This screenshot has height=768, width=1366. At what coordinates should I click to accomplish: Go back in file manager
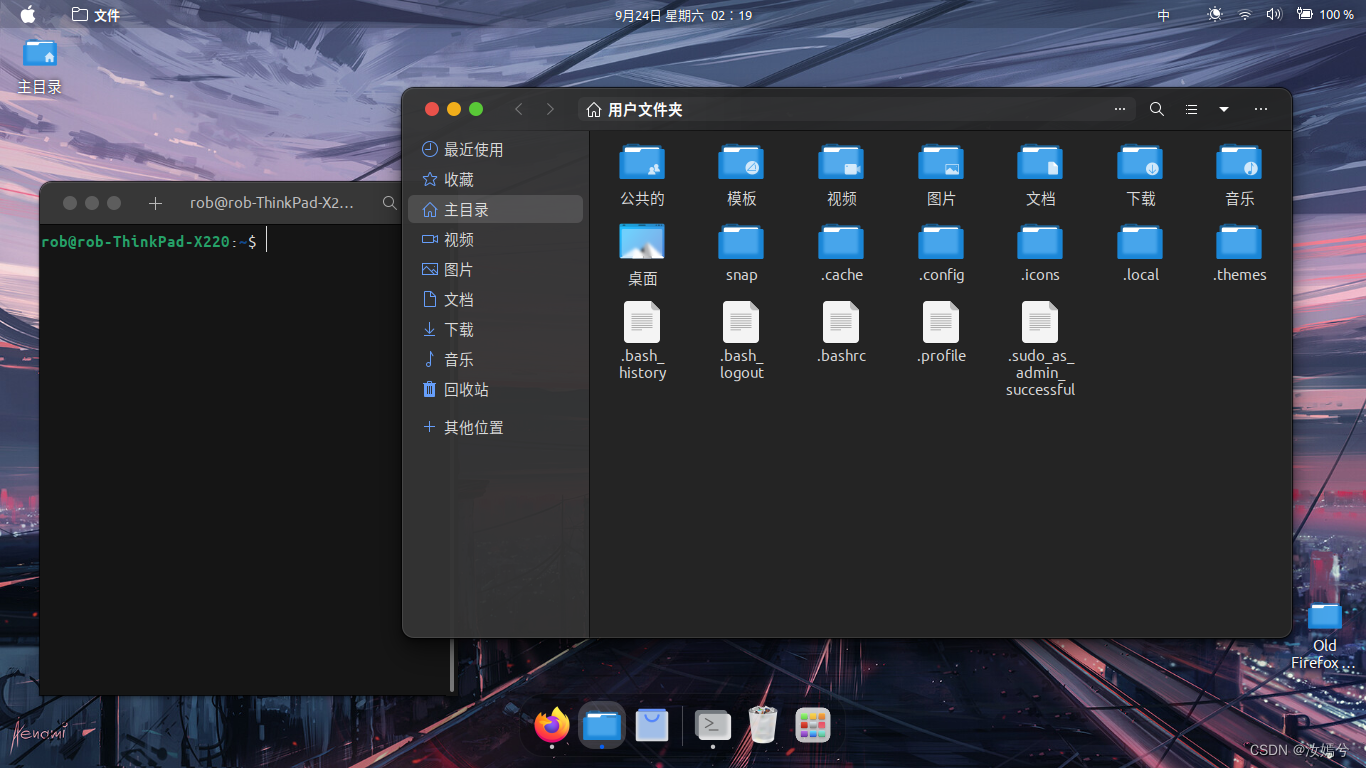(518, 109)
